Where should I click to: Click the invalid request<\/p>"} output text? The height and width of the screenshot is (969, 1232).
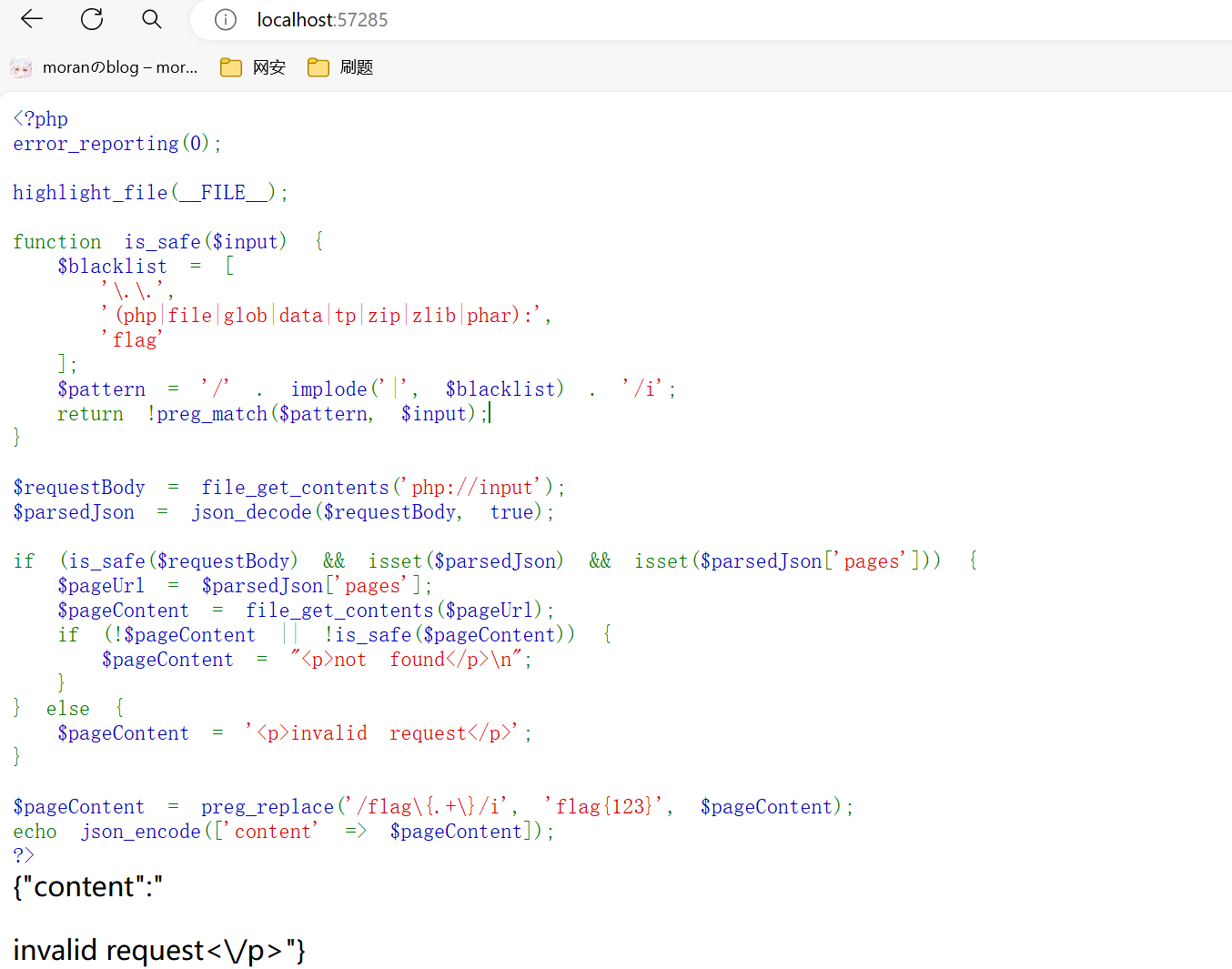tap(159, 951)
